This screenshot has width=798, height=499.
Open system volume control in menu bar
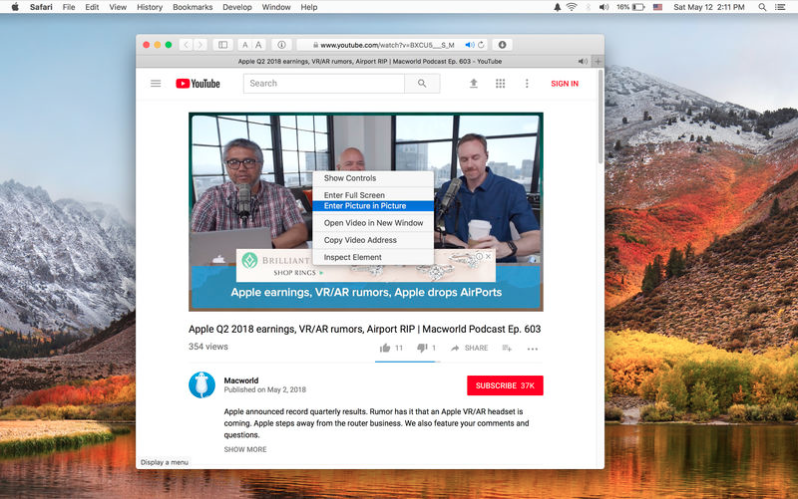(x=604, y=7)
